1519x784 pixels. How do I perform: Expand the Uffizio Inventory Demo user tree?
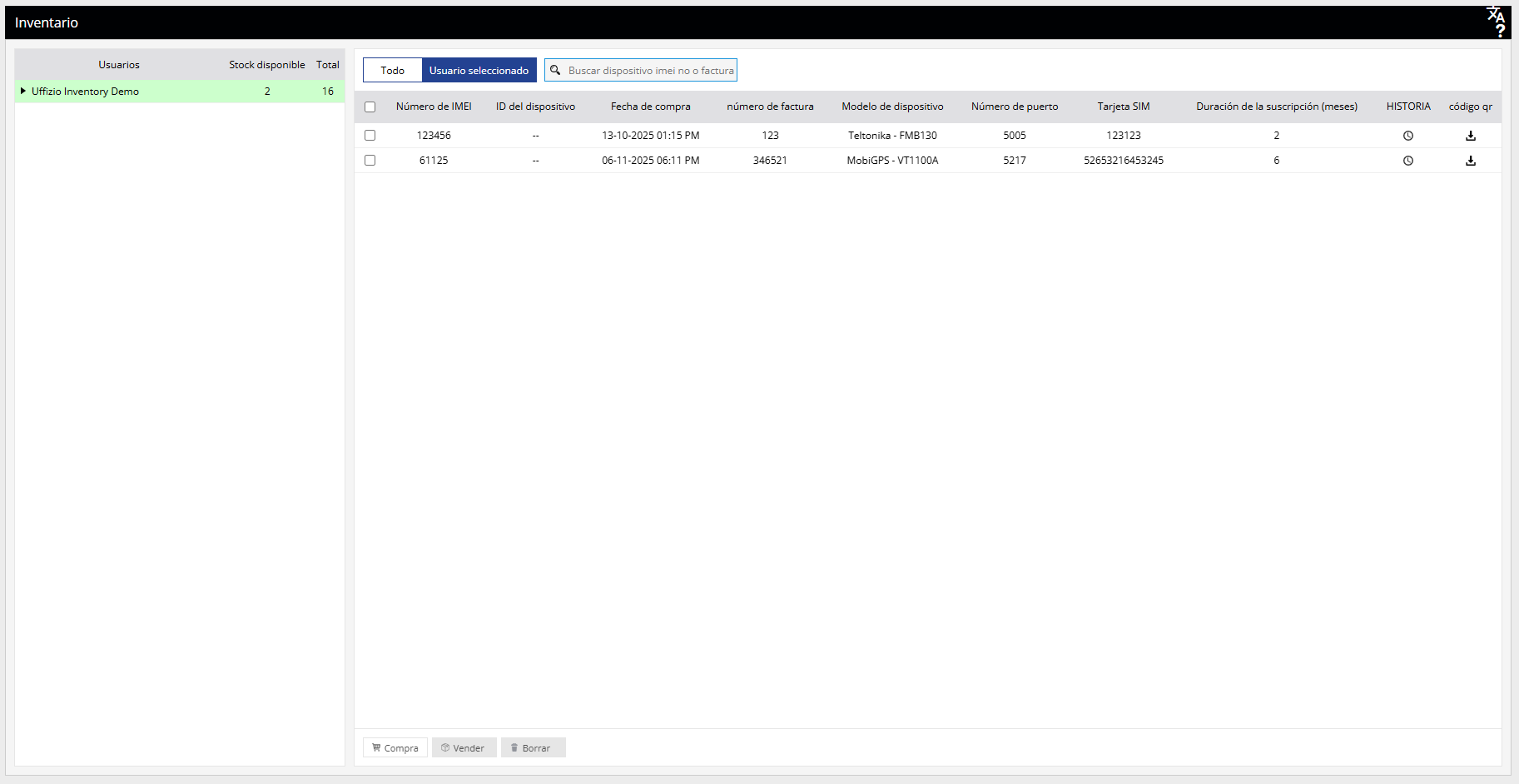coord(23,91)
